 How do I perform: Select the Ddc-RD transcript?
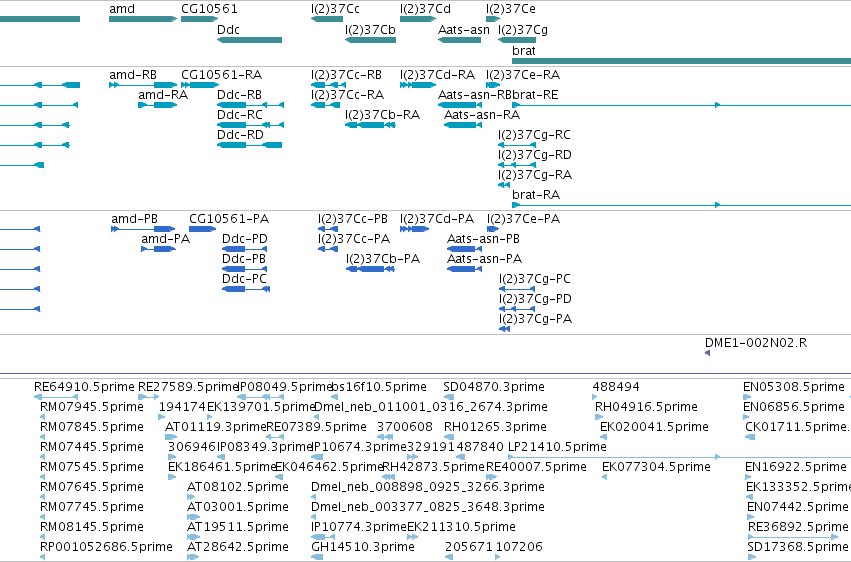[x=250, y=145]
